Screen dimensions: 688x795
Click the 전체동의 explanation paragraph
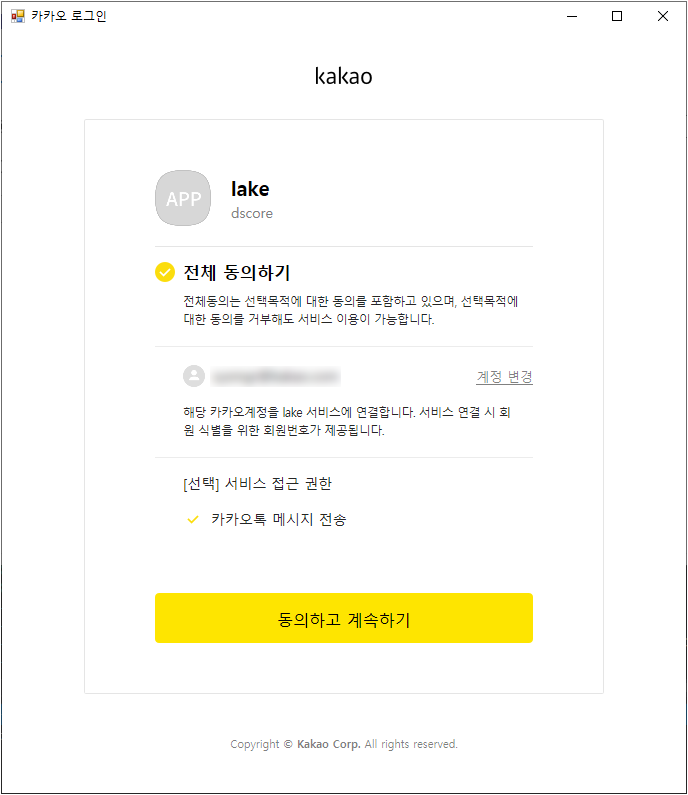coord(350,310)
